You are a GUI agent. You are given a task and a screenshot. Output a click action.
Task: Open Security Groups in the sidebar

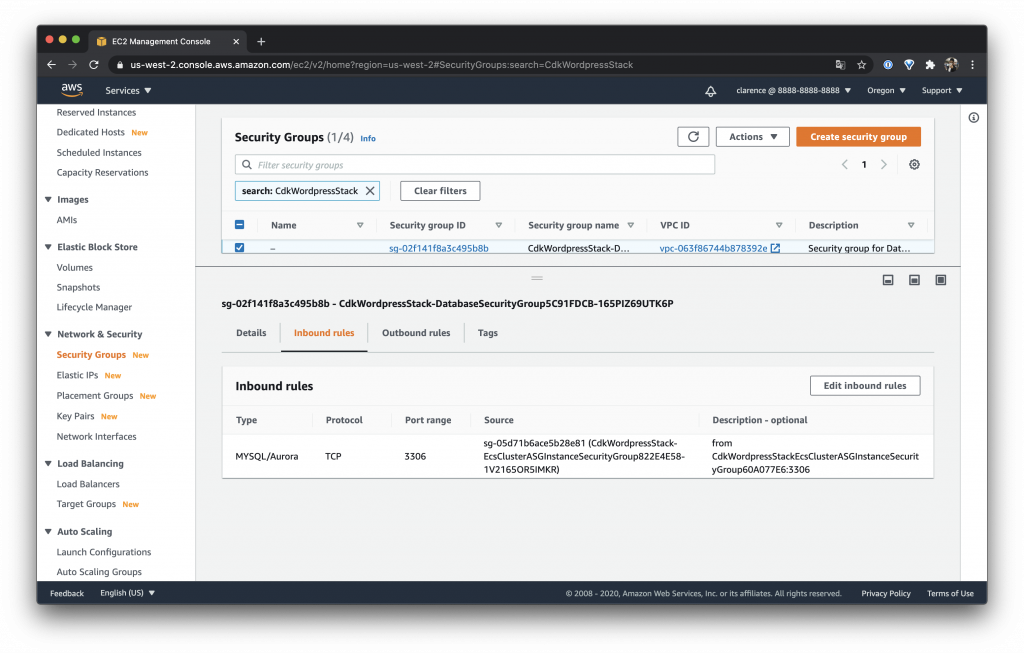91,355
